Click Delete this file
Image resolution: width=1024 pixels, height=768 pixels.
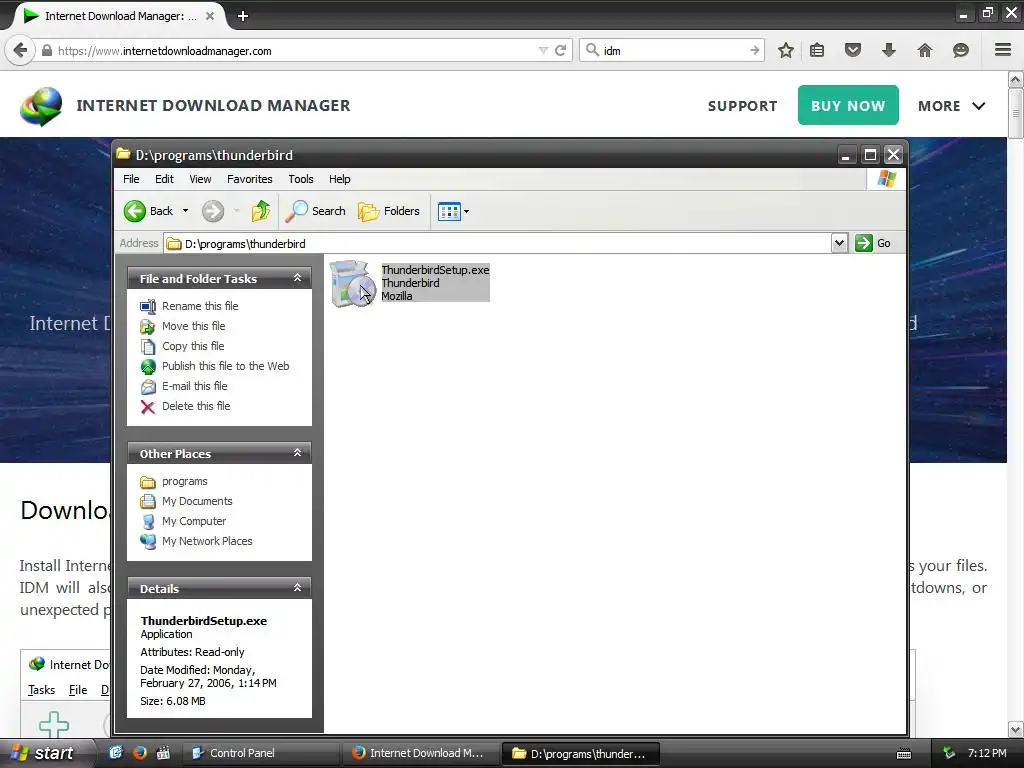(196, 406)
